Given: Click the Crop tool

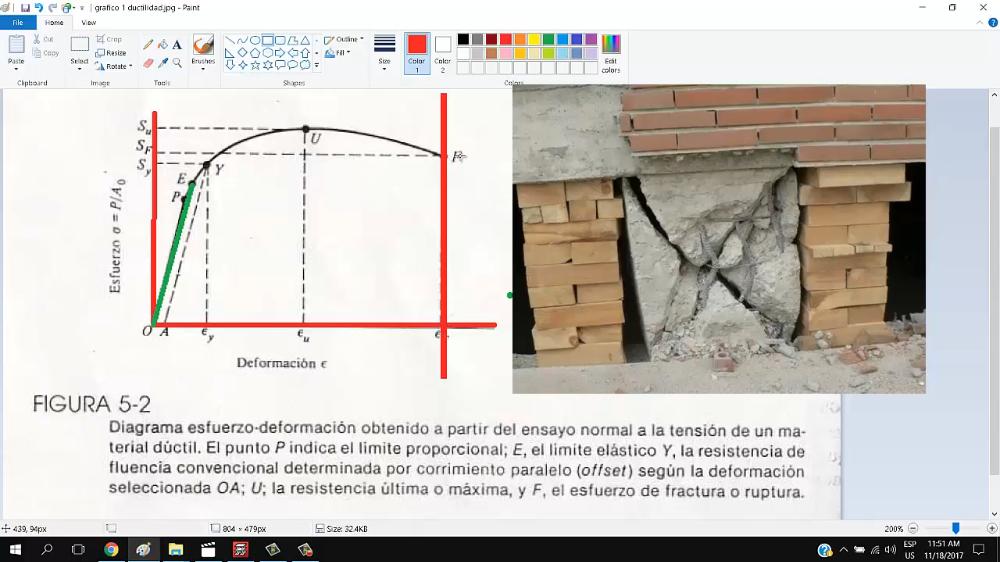Looking at the screenshot, I should pos(109,40).
